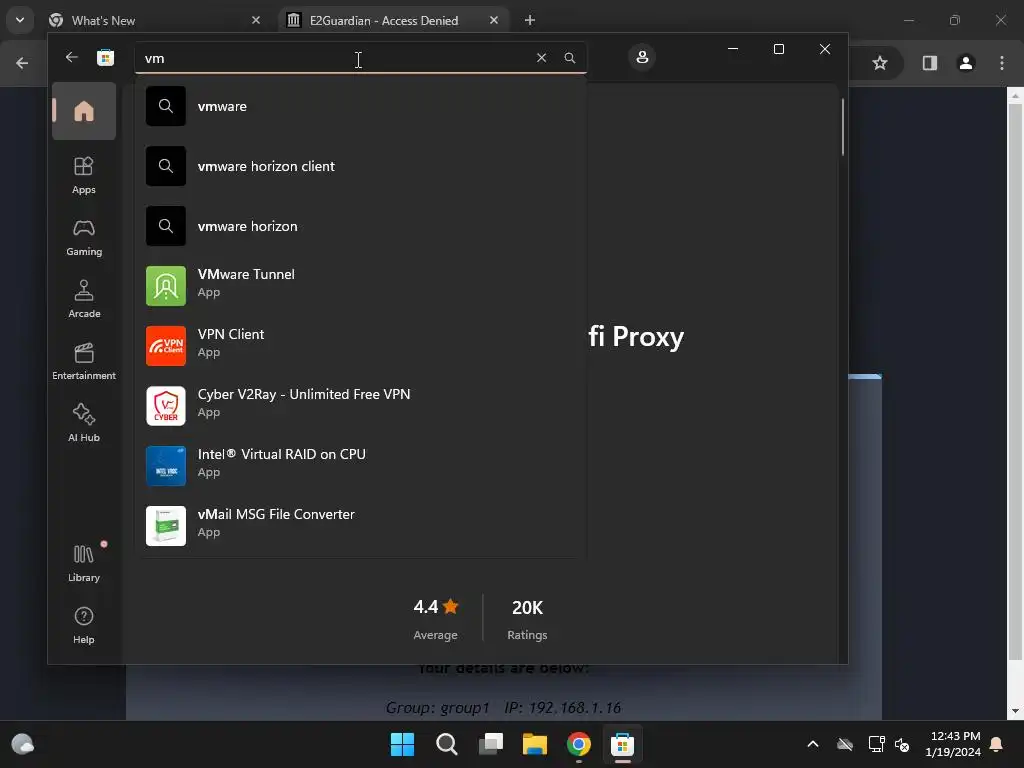This screenshot has height=768, width=1024.
Task: Click the Microsoft Store logo icon
Action: point(105,57)
